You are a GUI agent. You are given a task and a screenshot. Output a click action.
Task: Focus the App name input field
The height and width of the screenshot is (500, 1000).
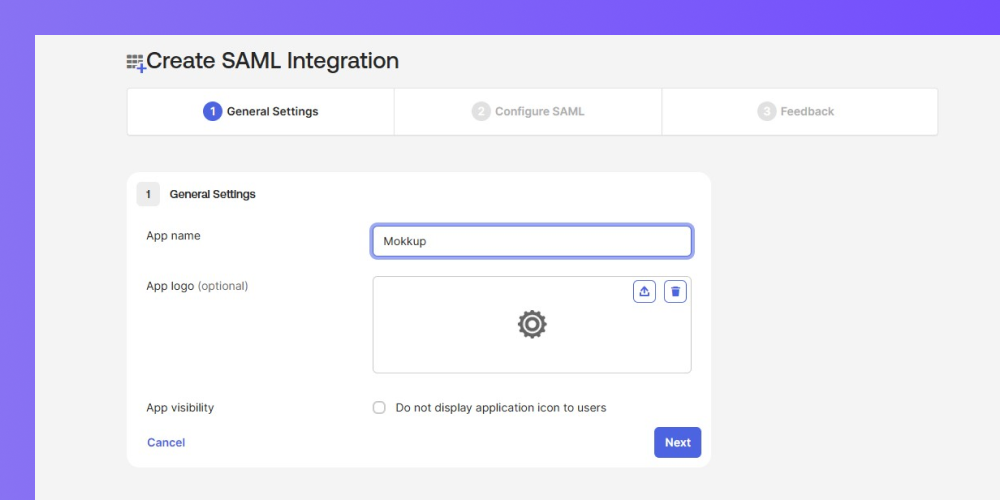pyautogui.click(x=532, y=242)
